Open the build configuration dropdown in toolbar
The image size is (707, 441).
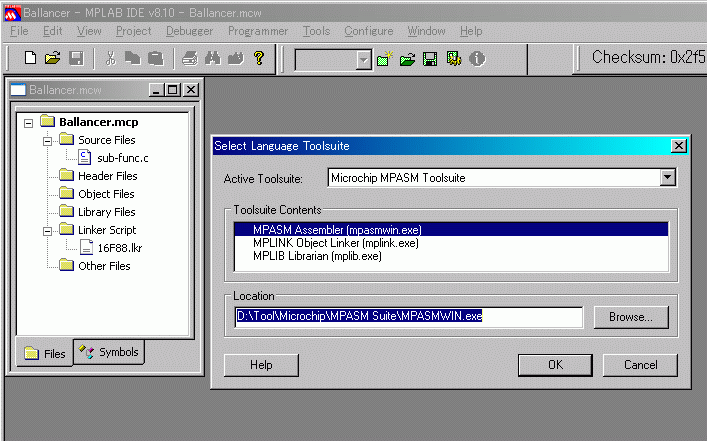click(363, 60)
